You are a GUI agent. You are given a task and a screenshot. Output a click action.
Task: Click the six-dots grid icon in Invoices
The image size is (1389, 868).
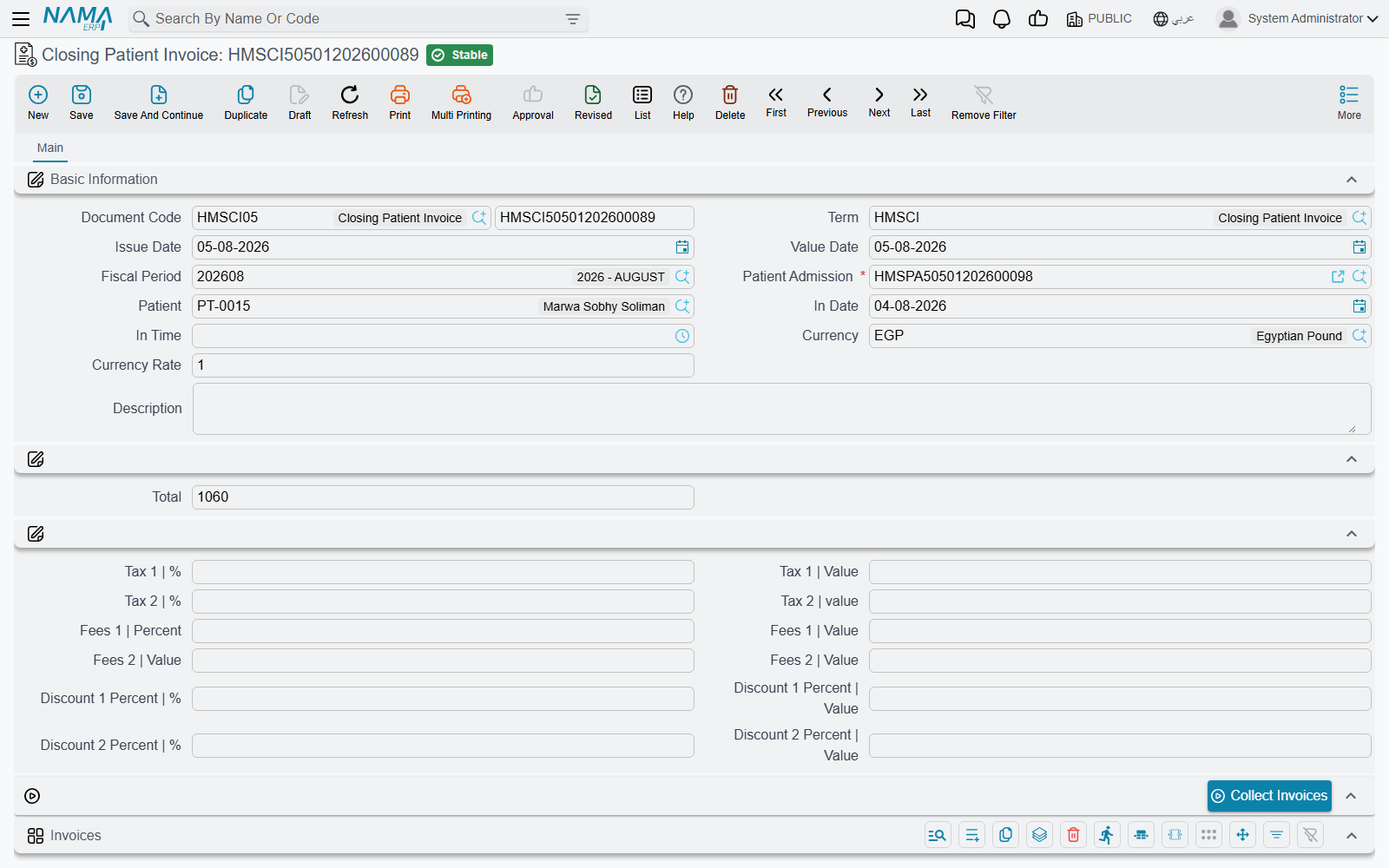(x=1208, y=835)
